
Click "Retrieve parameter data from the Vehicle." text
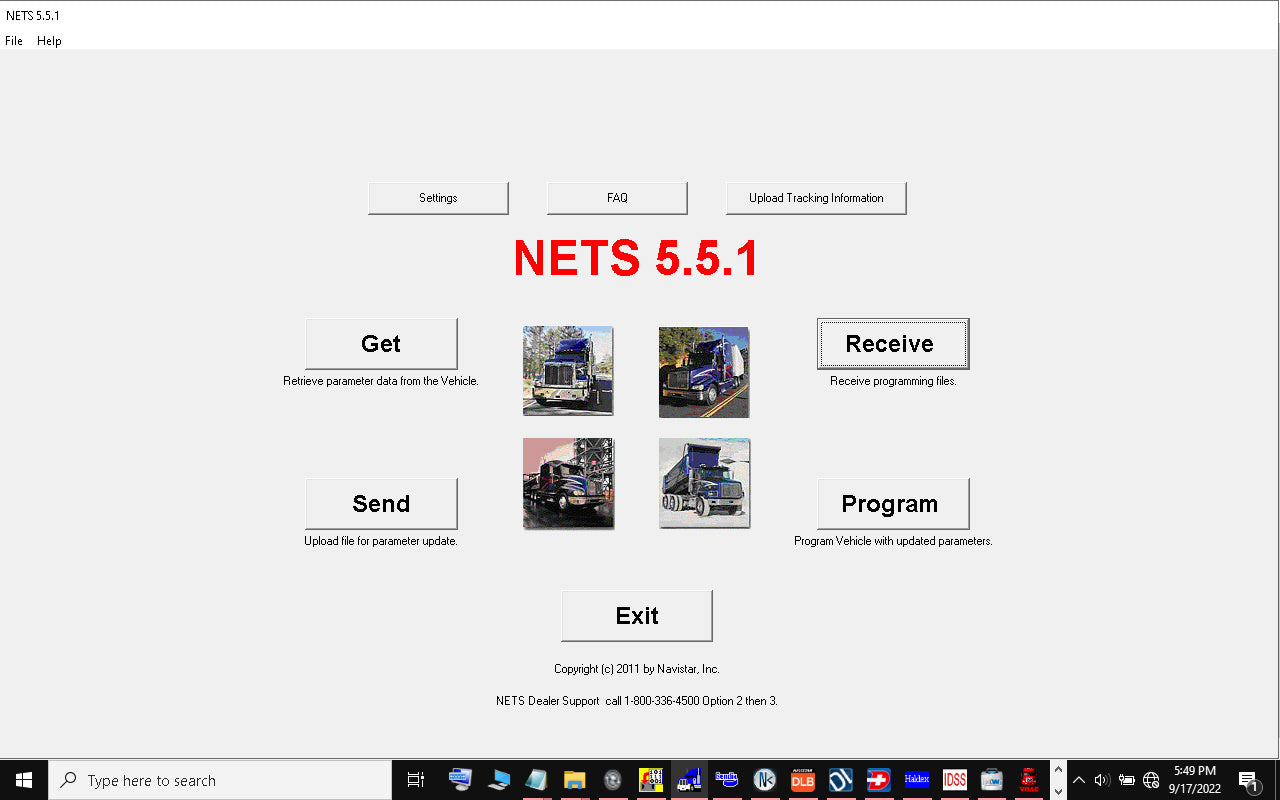pos(381,381)
